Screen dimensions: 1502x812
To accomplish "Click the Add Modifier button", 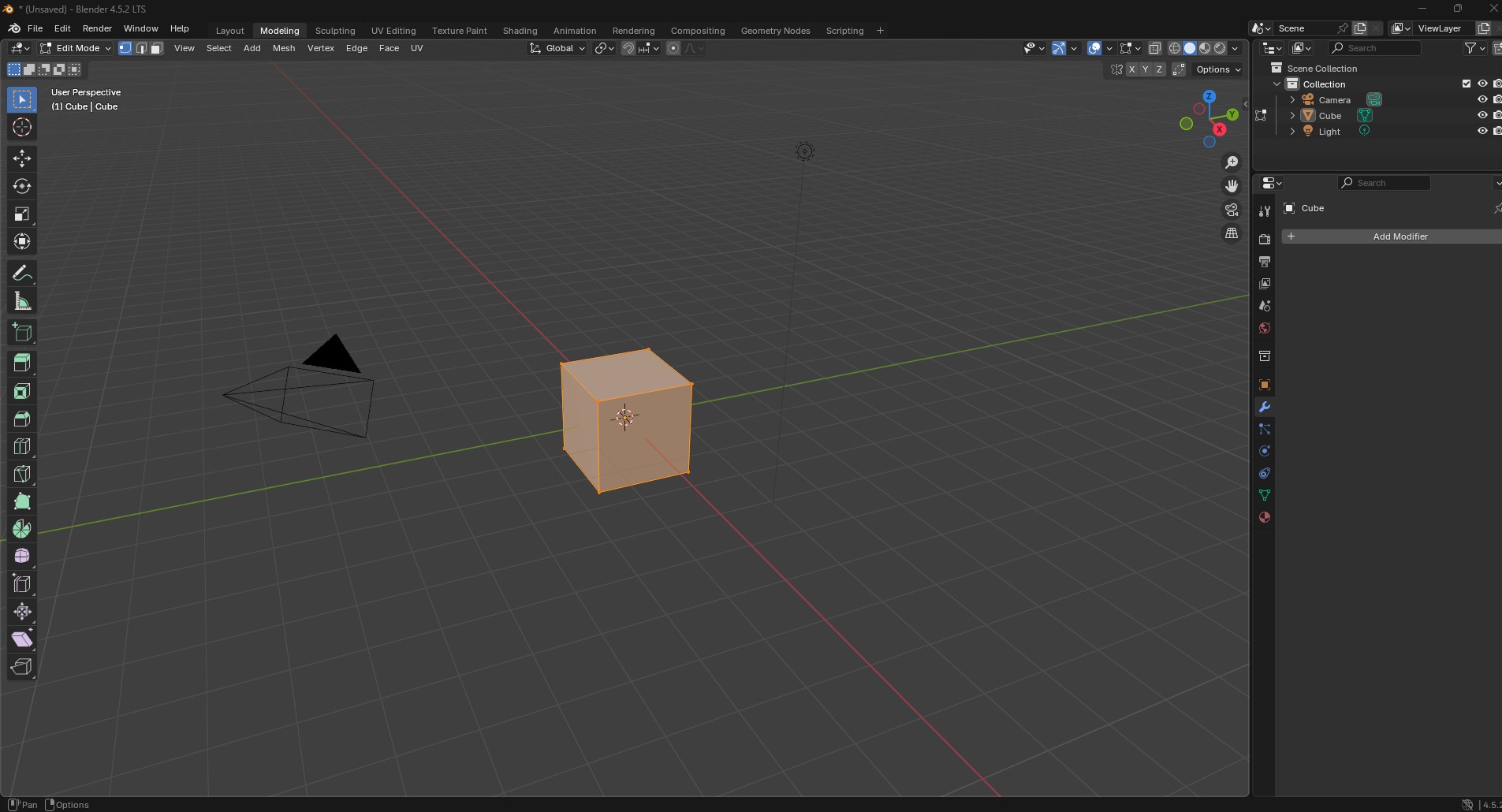I will (x=1392, y=237).
